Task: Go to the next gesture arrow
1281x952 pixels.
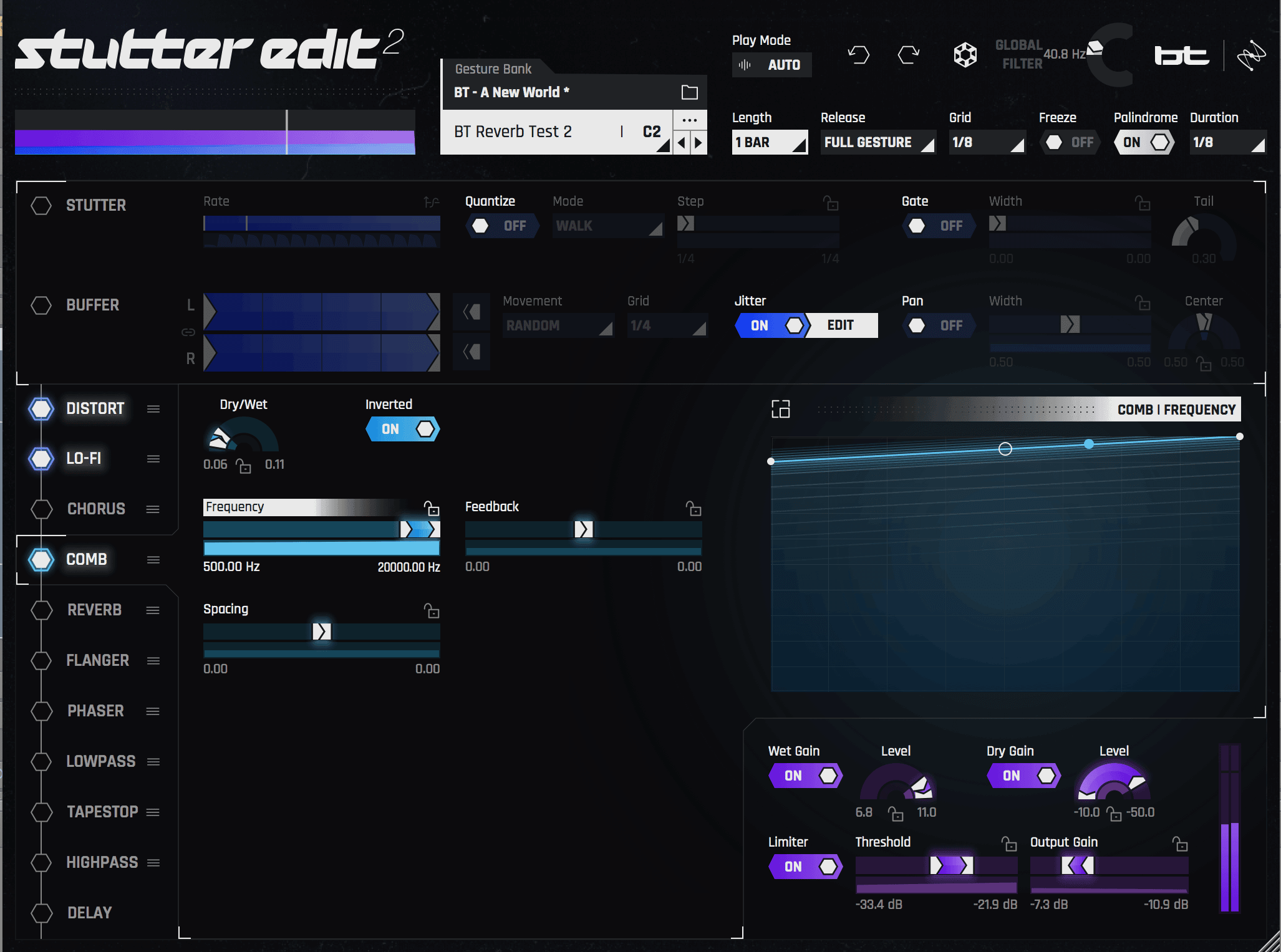Action: point(699,143)
